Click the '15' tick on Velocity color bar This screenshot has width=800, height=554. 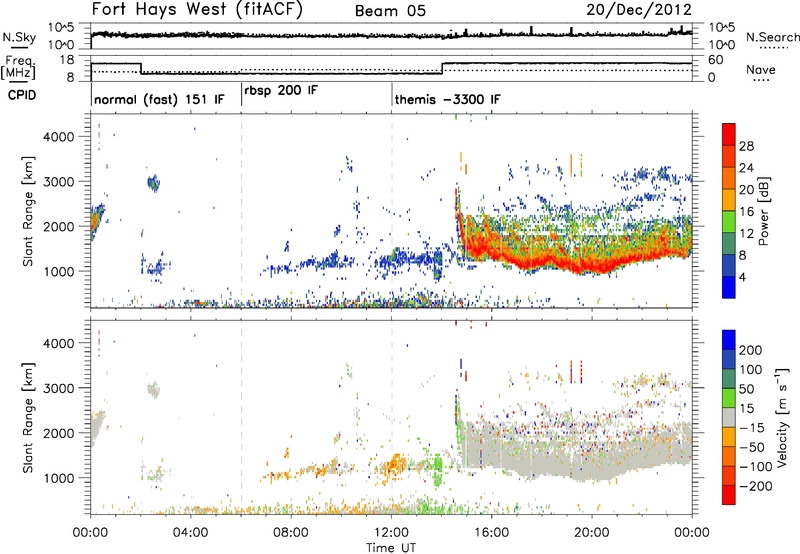(746, 408)
